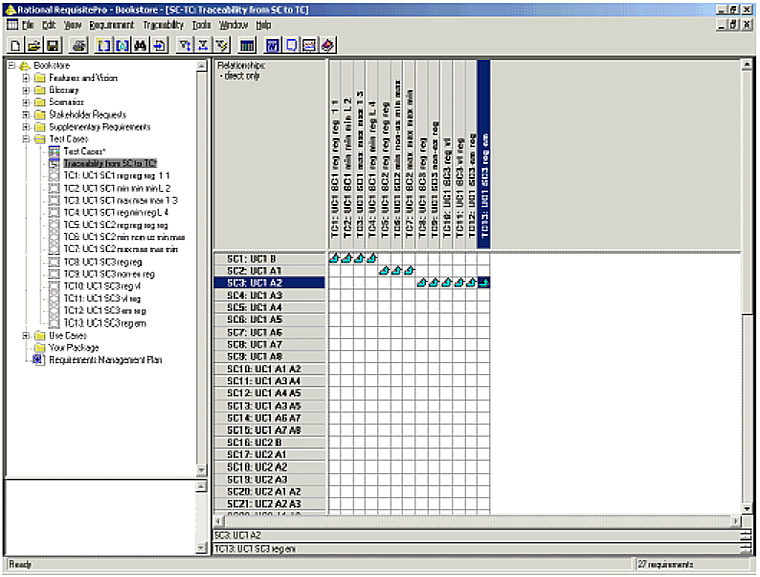The height and width of the screenshot is (577, 760).
Task: Click the highlighted trace arrow at SC3 and TC13
Action: coord(484,283)
